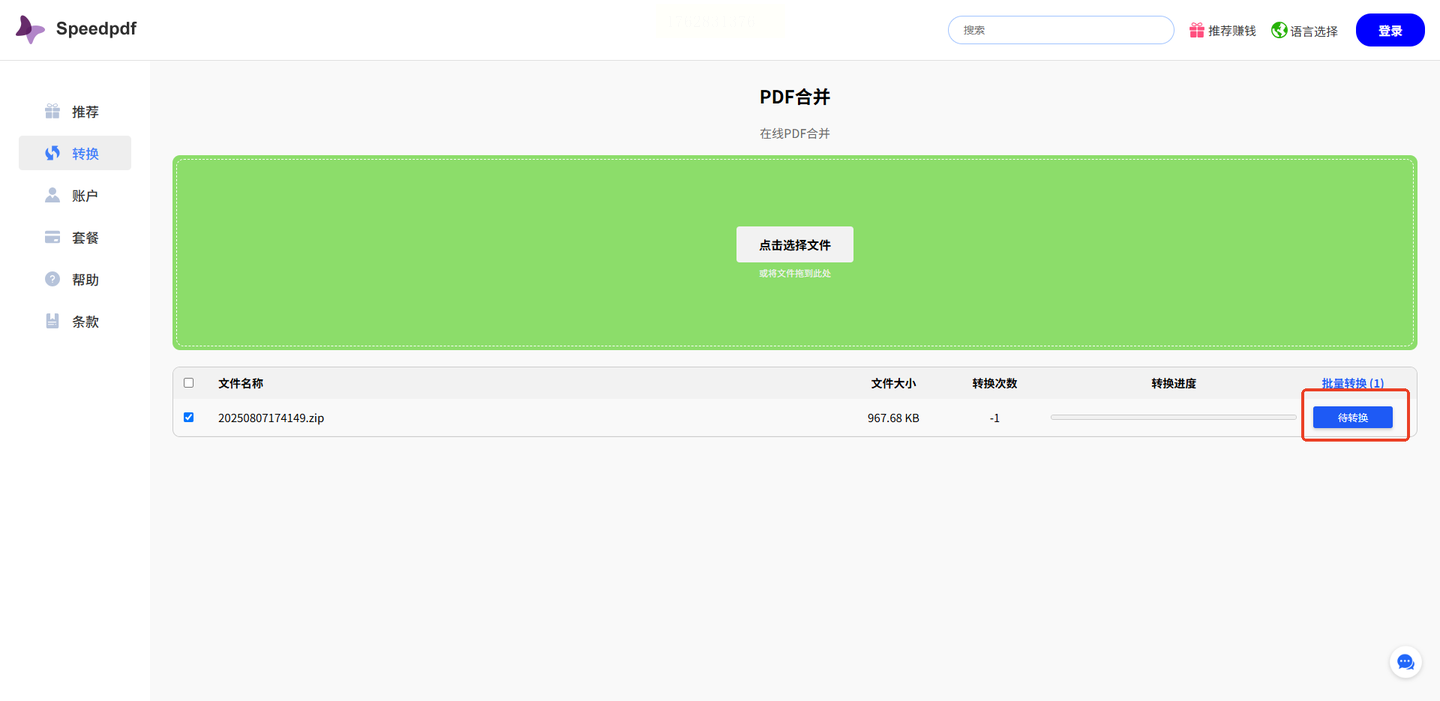Open the 语言选择 language selector
Screen dimensions: 1440x701
pos(1304,31)
